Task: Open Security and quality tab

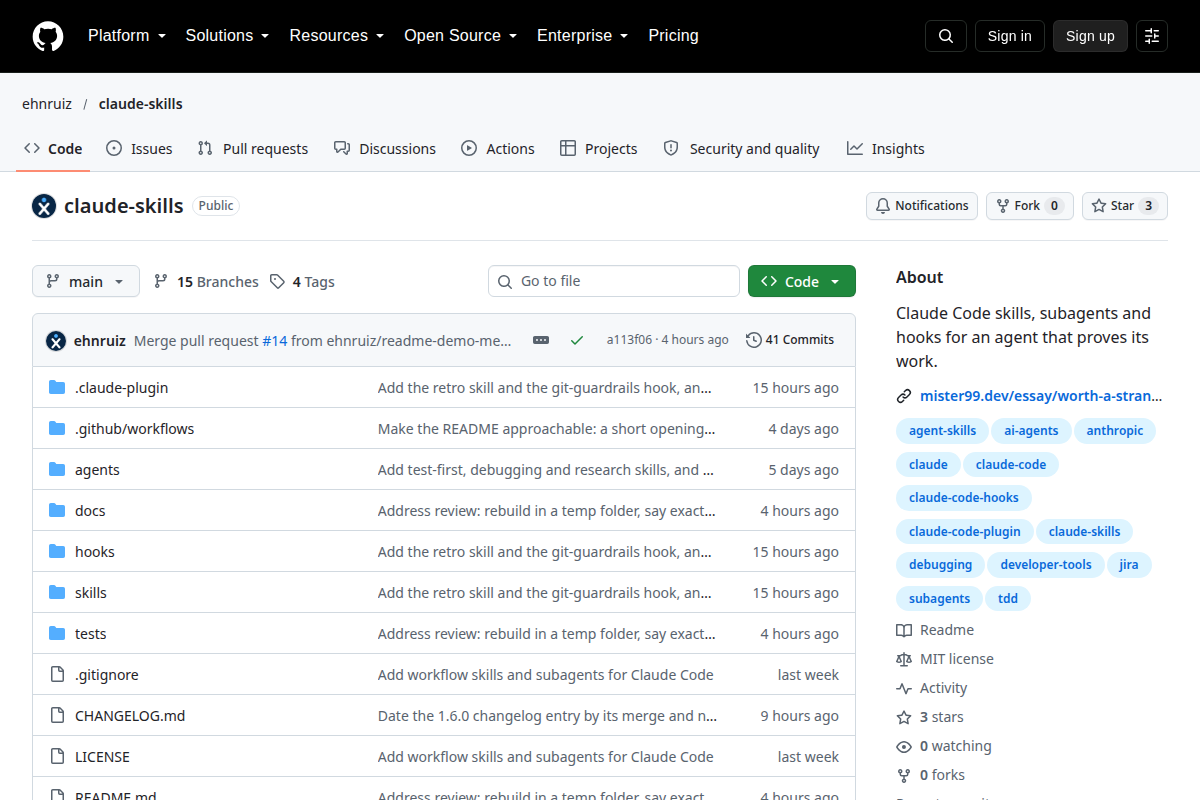Action: point(741,149)
